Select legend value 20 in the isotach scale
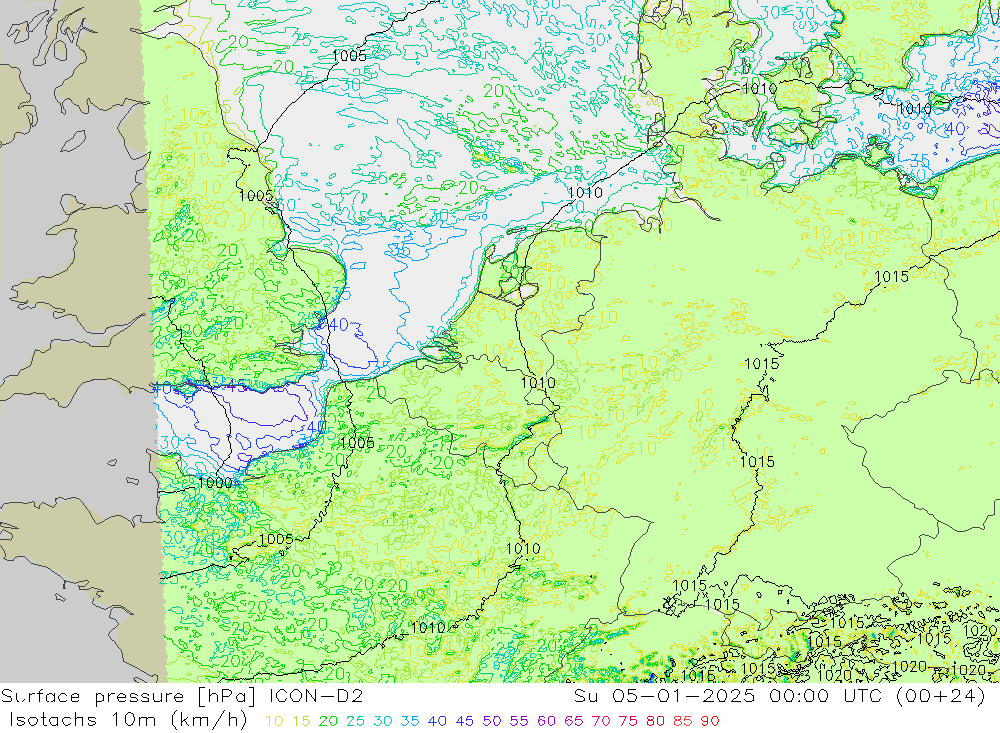 [x=328, y=722]
